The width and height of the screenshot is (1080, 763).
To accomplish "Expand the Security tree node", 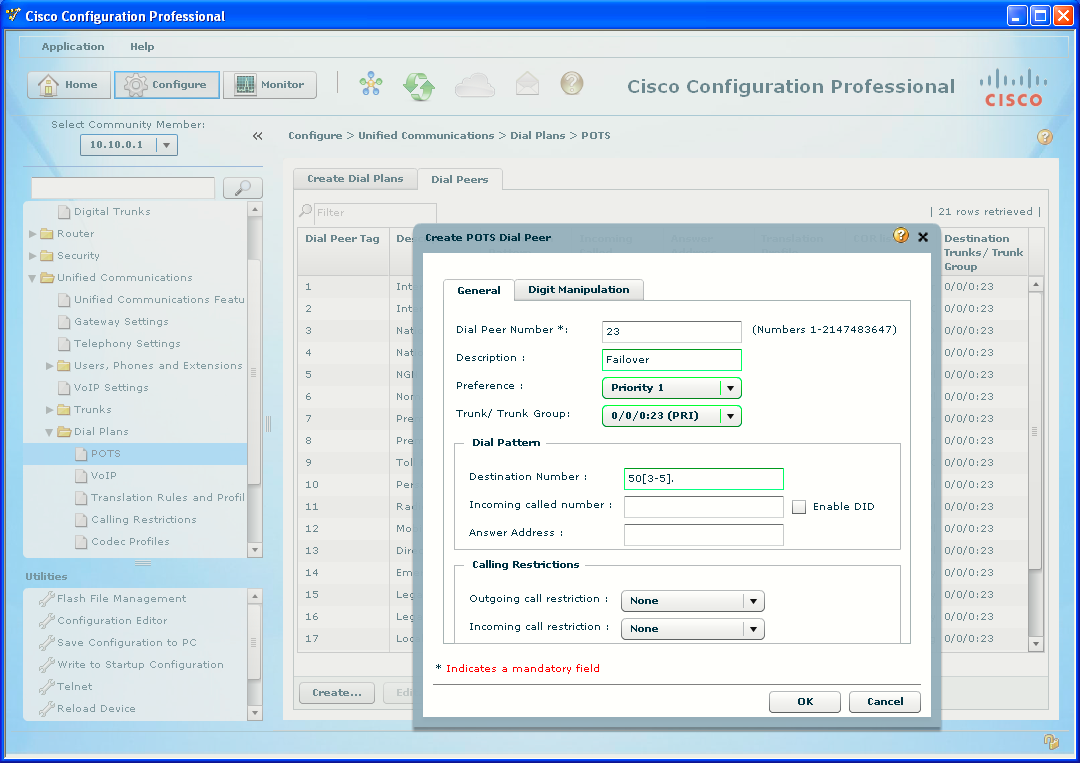I will coord(32,256).
